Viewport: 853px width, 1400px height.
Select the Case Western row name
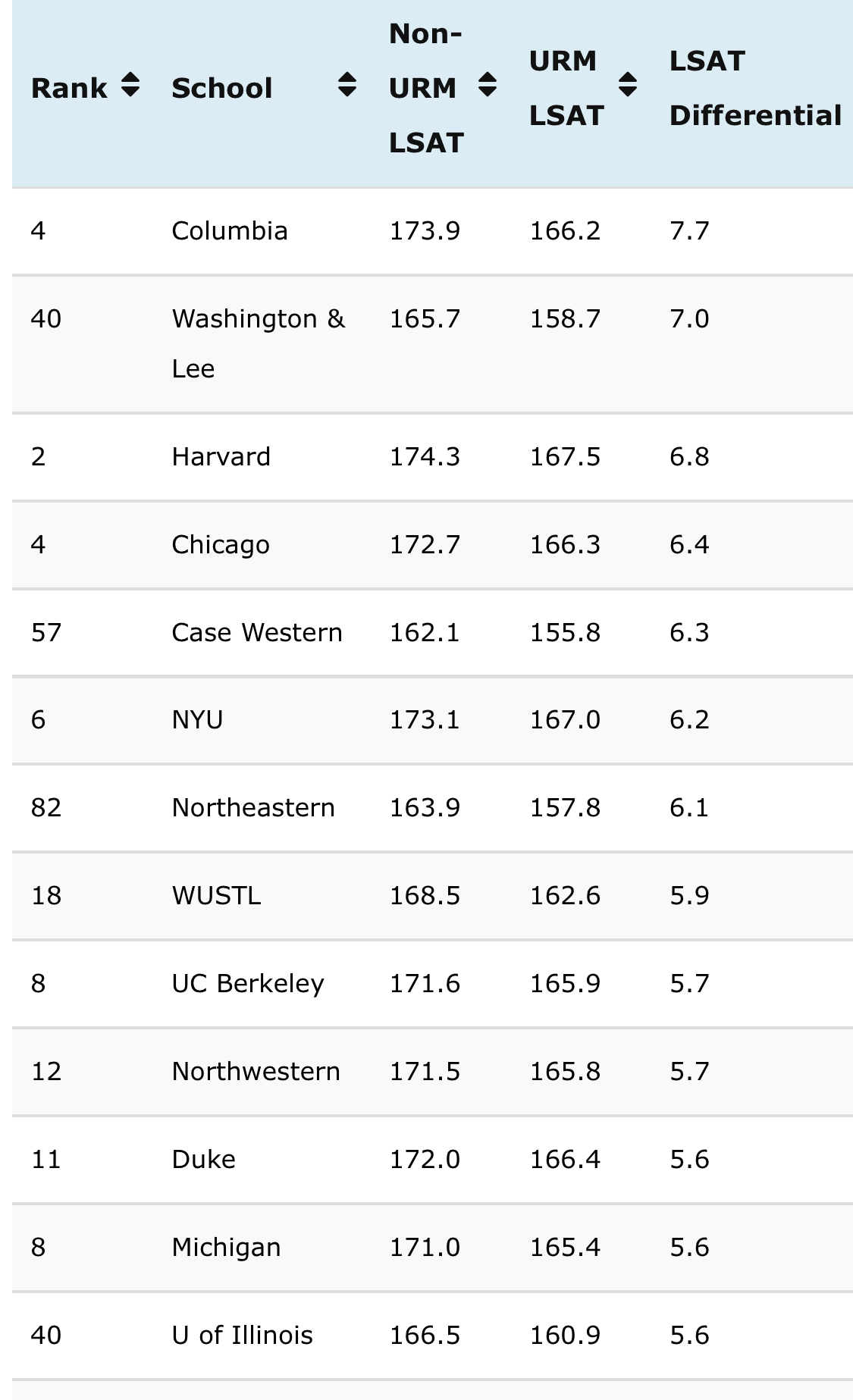point(256,633)
